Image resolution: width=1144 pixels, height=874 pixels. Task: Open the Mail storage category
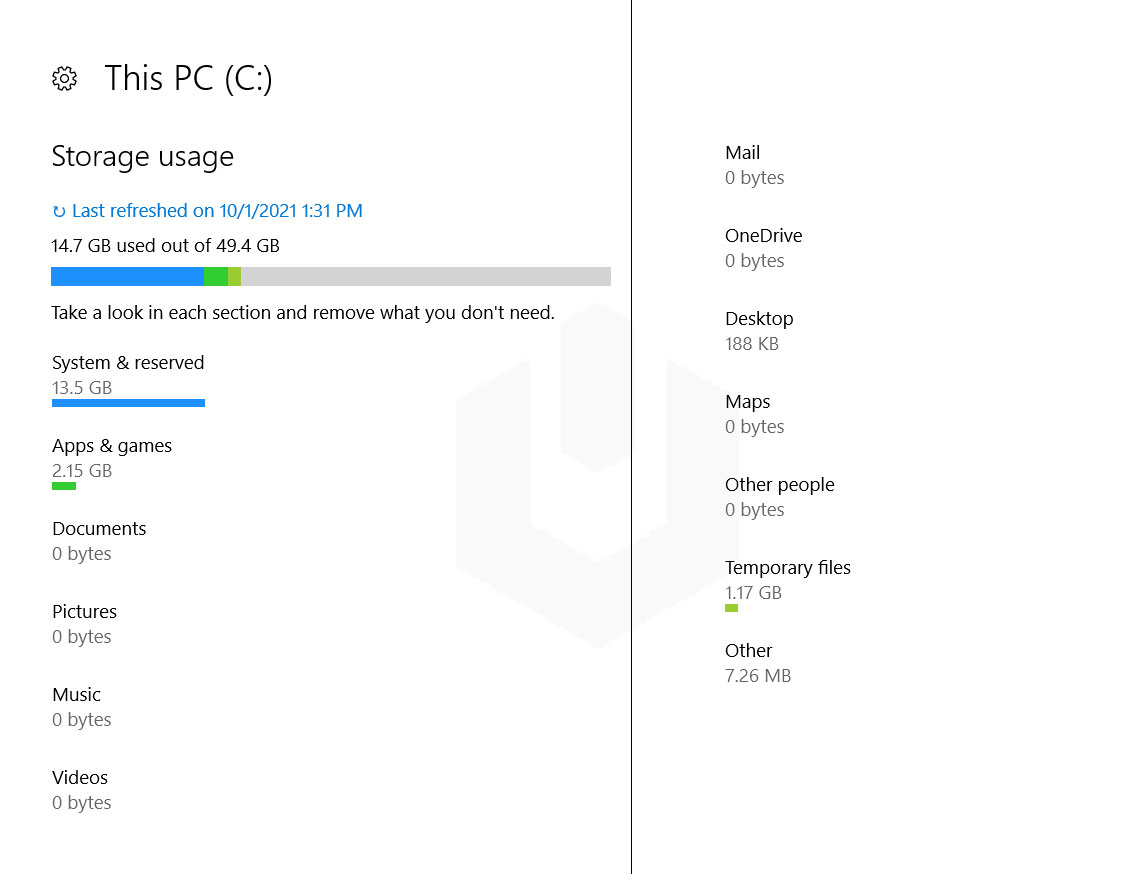tap(742, 152)
